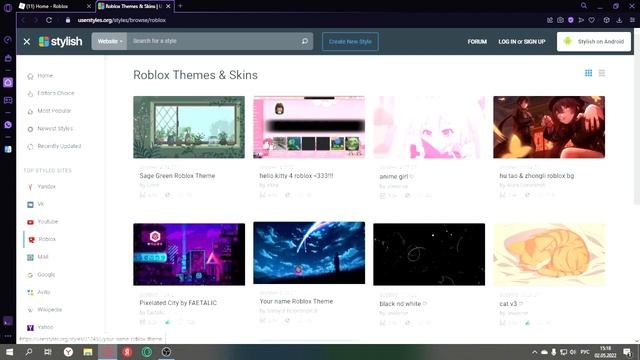Open the browser downloads icon
The width and height of the screenshot is (640, 360).
pos(619,20)
